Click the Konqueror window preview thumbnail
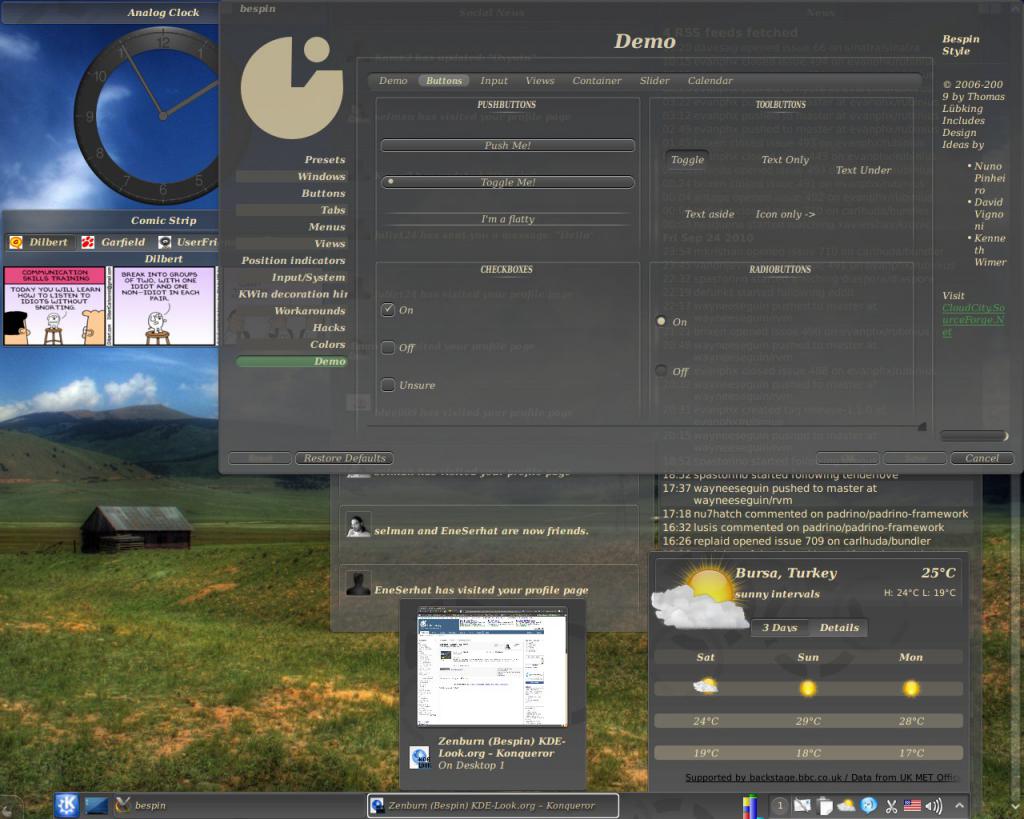 click(492, 666)
